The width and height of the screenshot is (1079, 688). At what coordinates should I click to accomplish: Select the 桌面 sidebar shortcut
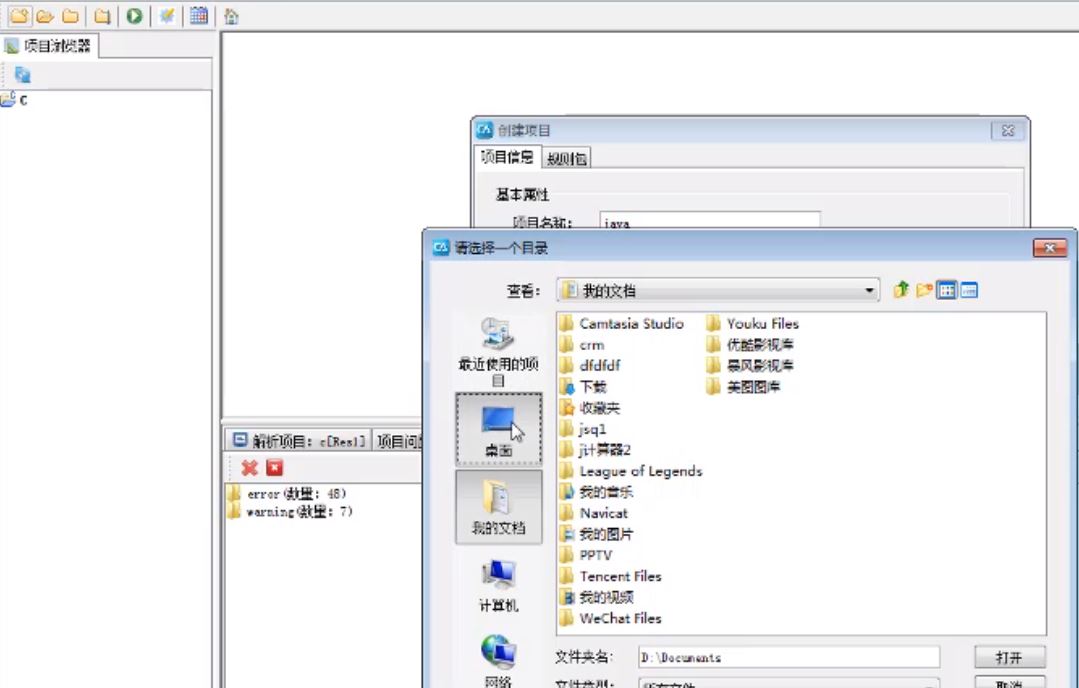point(497,426)
